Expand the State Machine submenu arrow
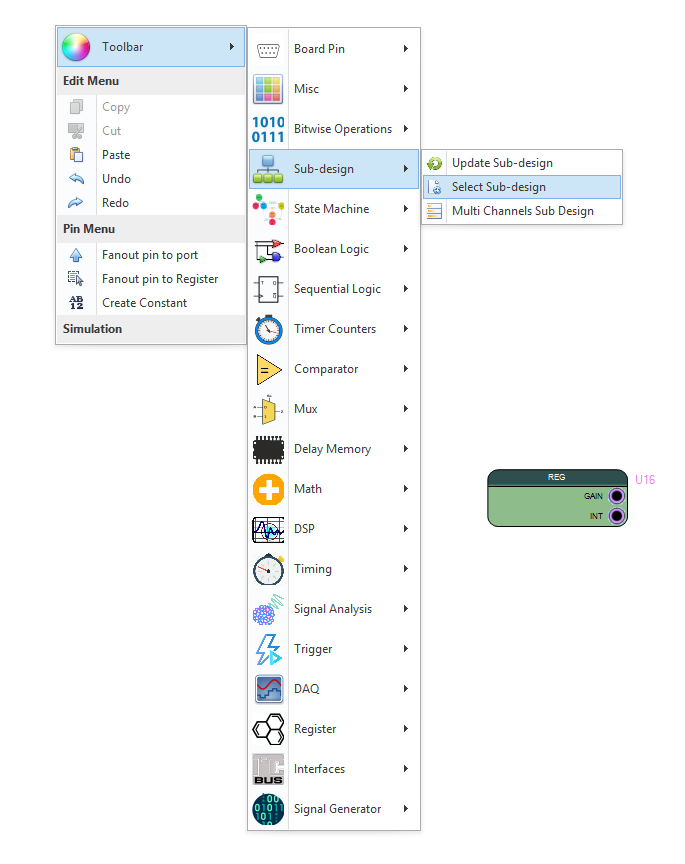 coord(406,209)
